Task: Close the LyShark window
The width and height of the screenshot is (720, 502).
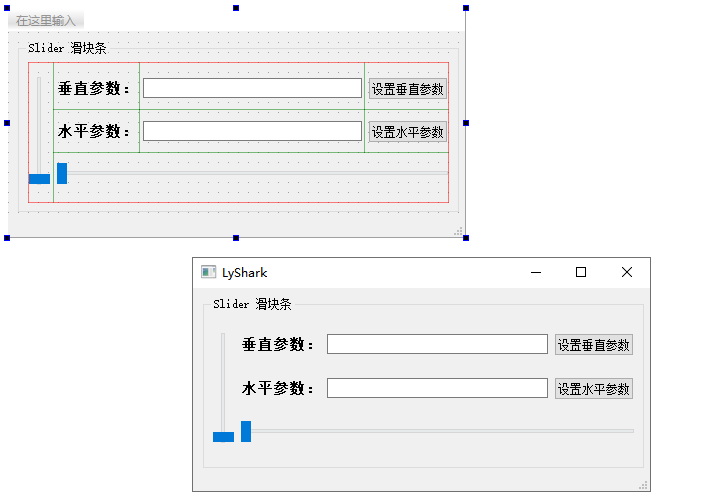Action: (x=627, y=272)
